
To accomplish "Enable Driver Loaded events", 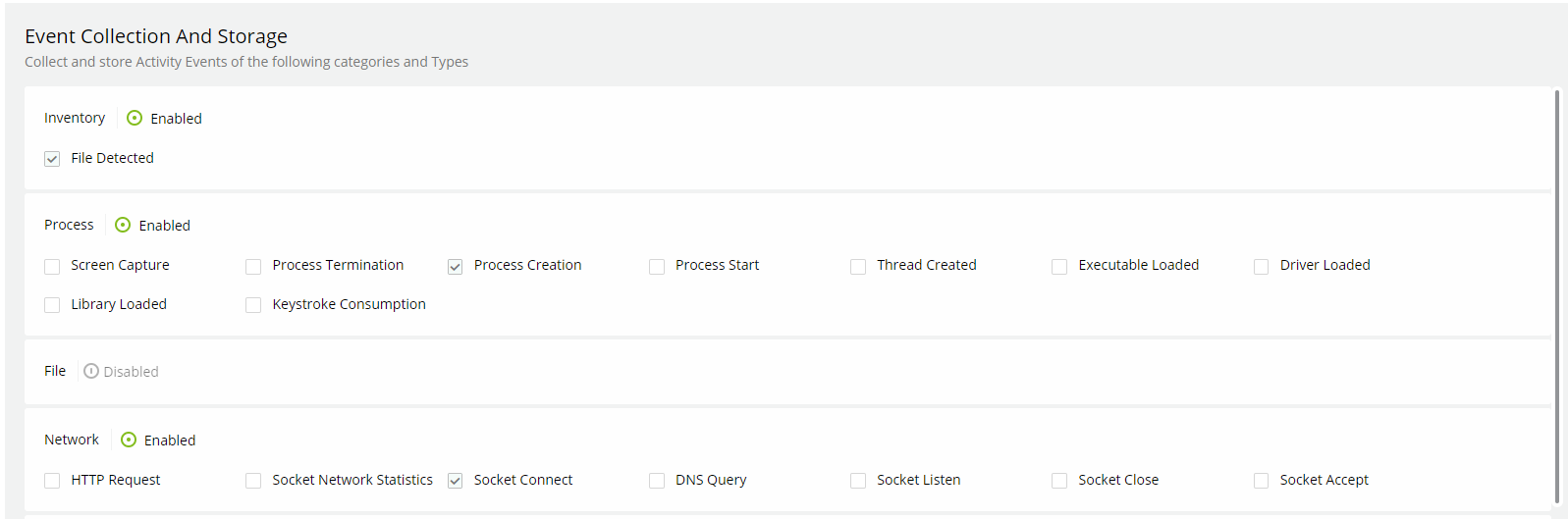I will click(1262, 266).
